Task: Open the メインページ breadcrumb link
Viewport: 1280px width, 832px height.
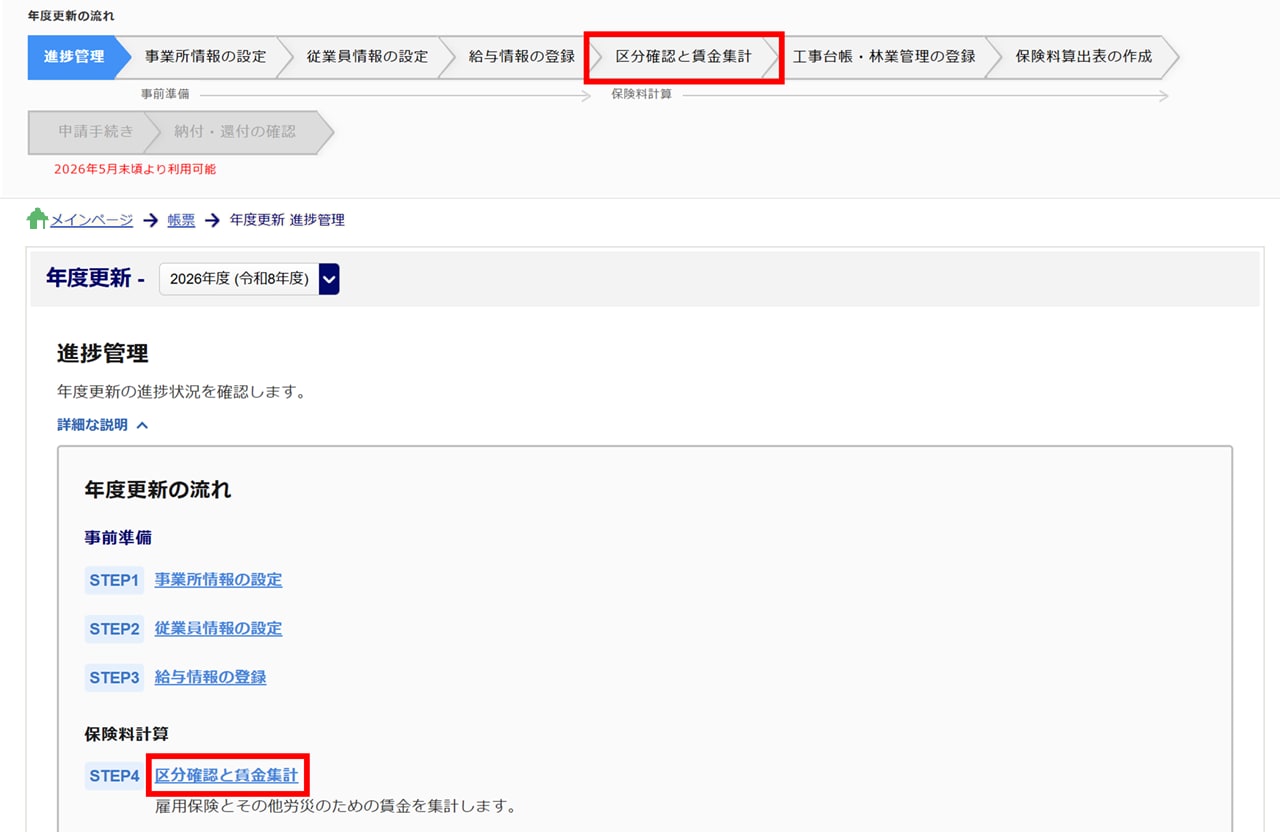Action: (91, 220)
